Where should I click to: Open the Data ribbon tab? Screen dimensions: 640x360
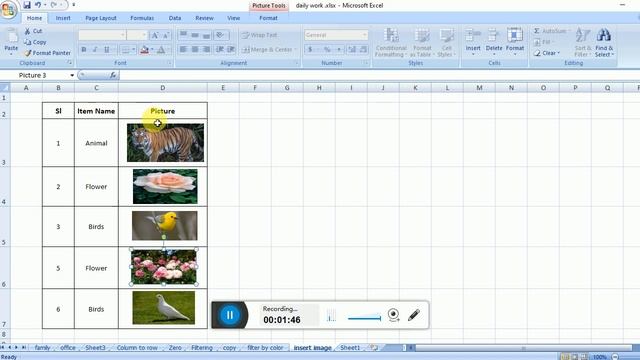(175, 18)
